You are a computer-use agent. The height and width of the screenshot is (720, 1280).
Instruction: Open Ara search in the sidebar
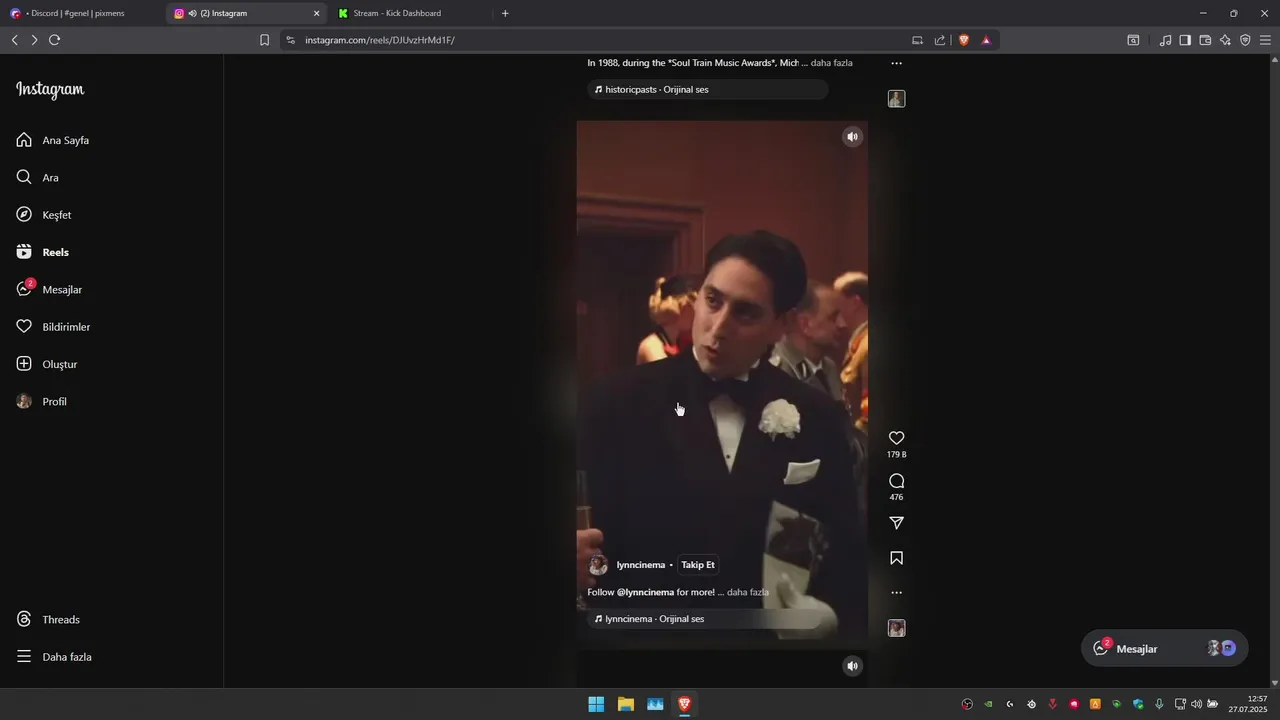click(x=38, y=177)
